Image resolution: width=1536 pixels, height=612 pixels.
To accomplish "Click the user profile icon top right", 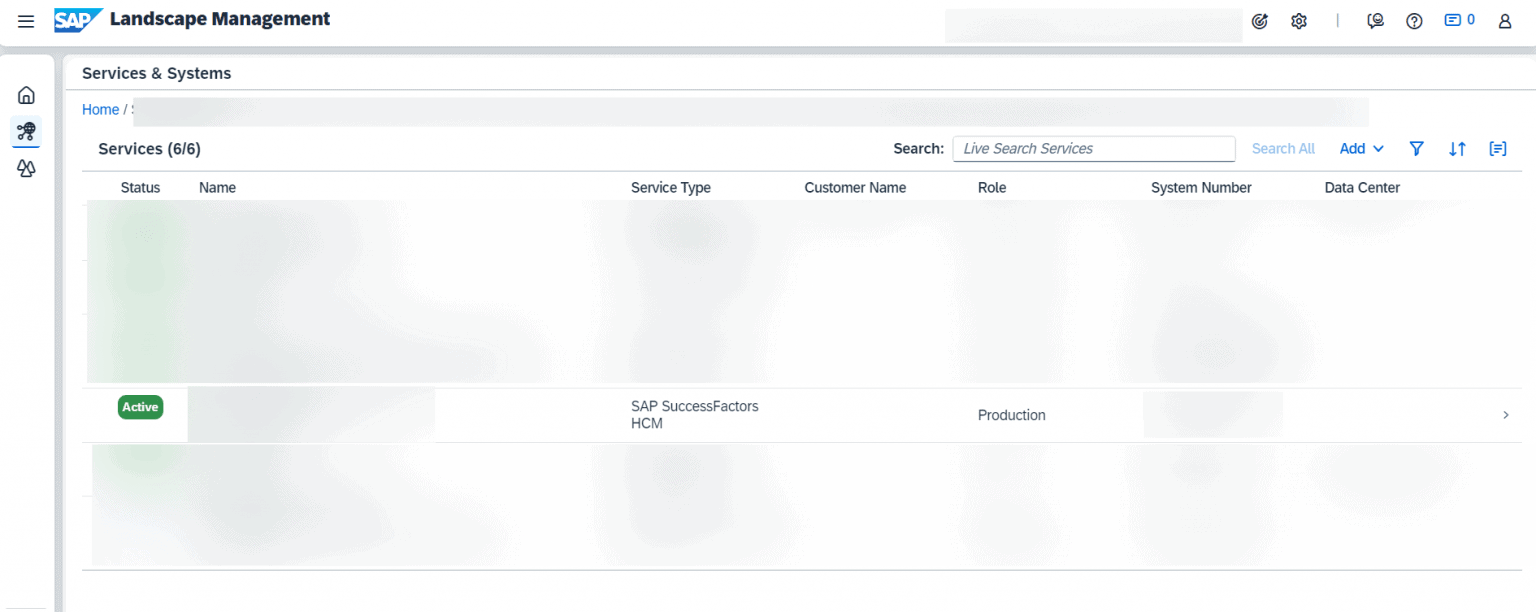I will 1504,21.
